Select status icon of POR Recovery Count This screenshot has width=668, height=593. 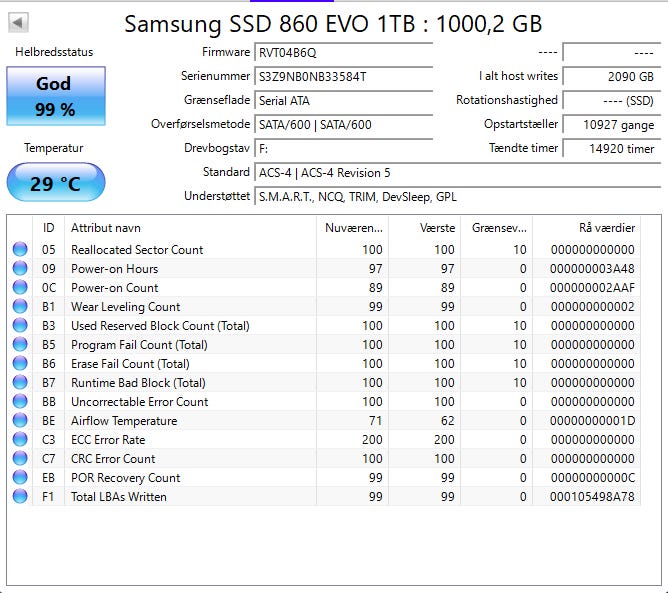(20, 477)
